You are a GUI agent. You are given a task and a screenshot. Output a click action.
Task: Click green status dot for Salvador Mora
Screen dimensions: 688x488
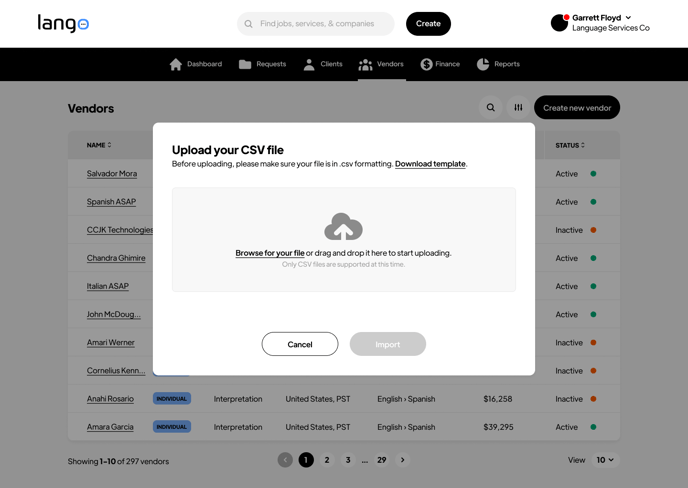pos(593,174)
